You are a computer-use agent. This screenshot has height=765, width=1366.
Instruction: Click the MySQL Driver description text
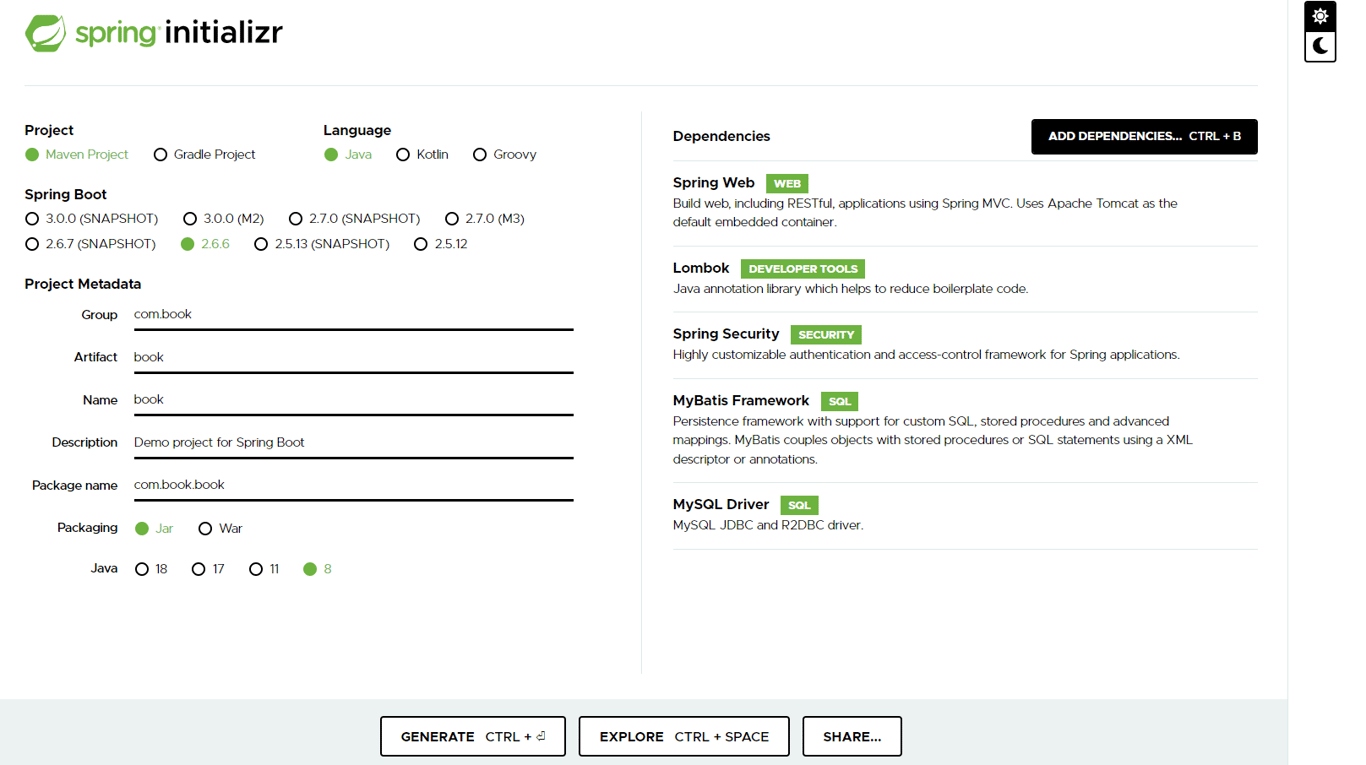[768, 525]
